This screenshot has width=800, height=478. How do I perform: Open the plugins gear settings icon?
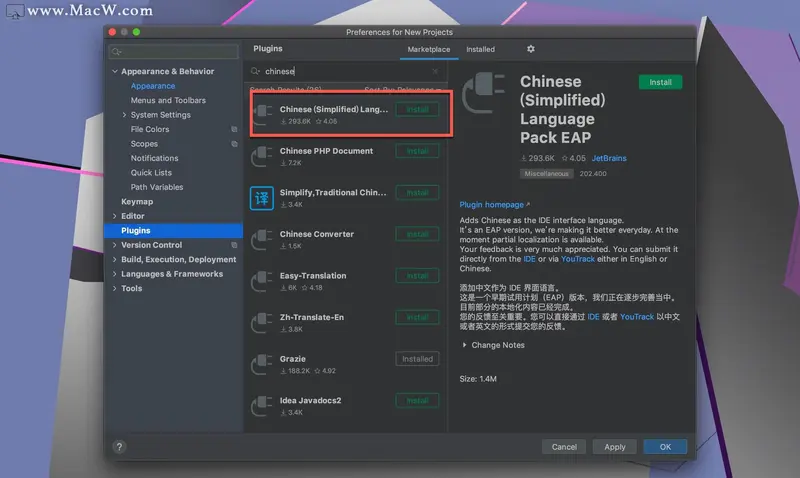tap(531, 49)
